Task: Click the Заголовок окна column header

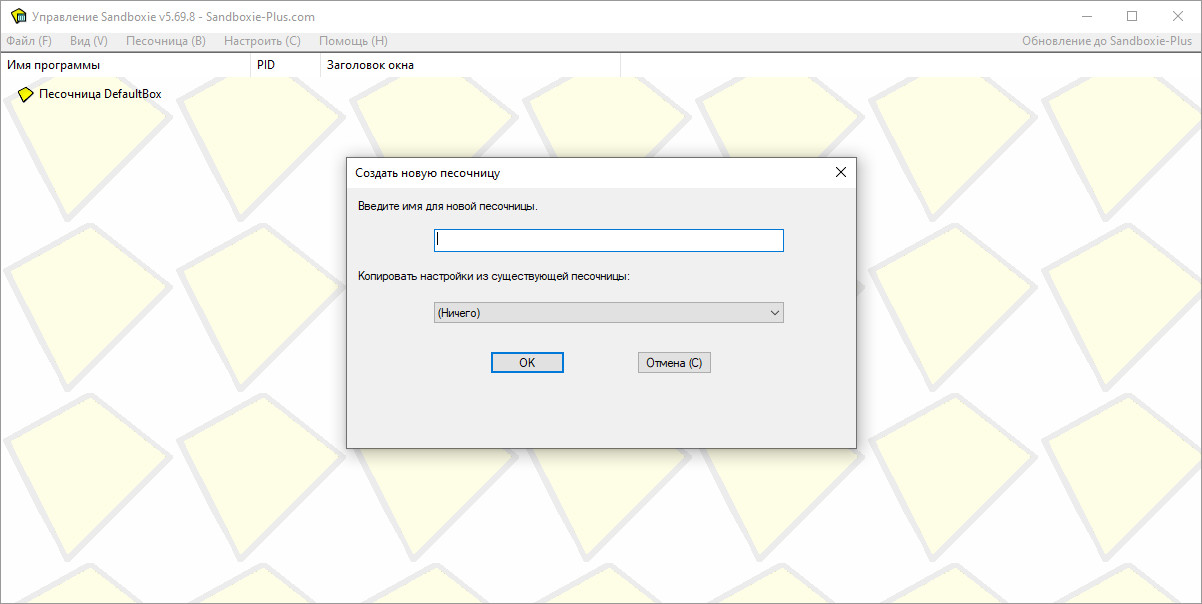Action: tap(470, 65)
